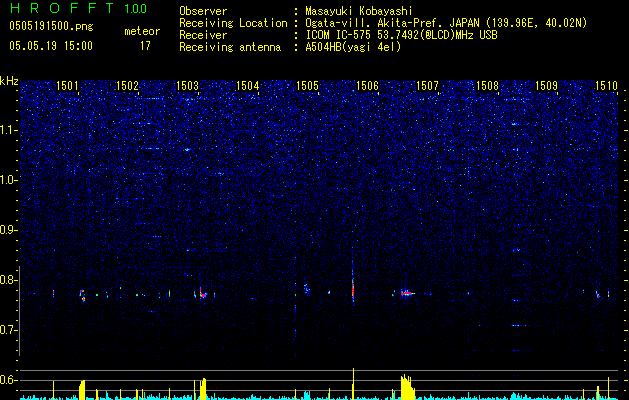Click the 0.8 frequency axis label
Screen dimensions: 629x400
tap(9, 280)
